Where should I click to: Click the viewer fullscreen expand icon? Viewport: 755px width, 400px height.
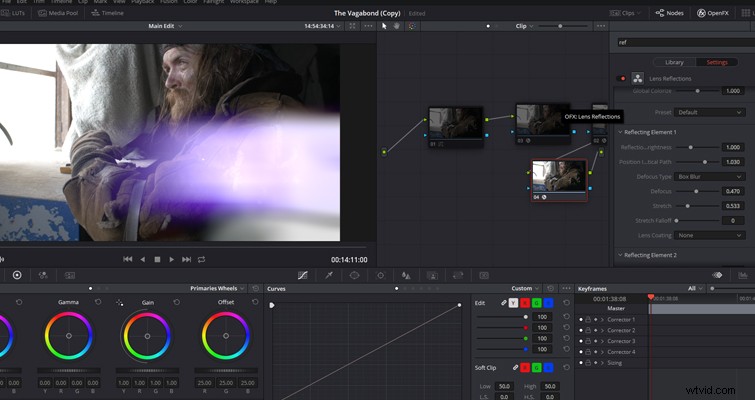point(352,26)
